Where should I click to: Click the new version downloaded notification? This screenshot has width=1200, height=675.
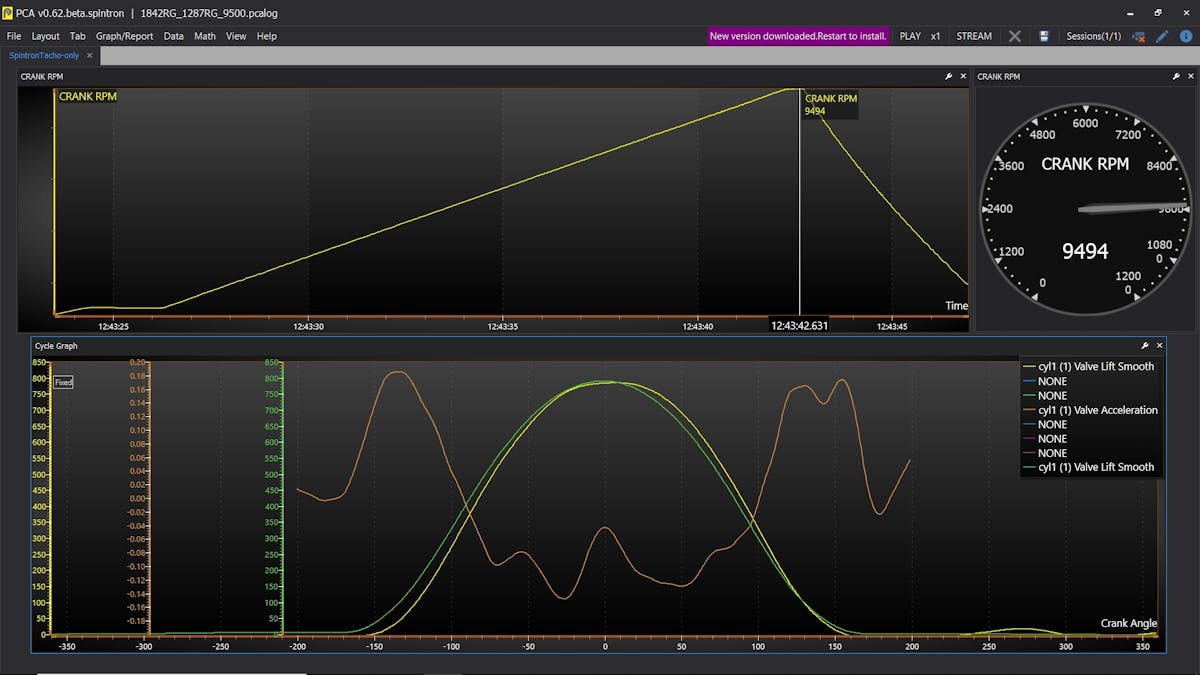(x=798, y=36)
